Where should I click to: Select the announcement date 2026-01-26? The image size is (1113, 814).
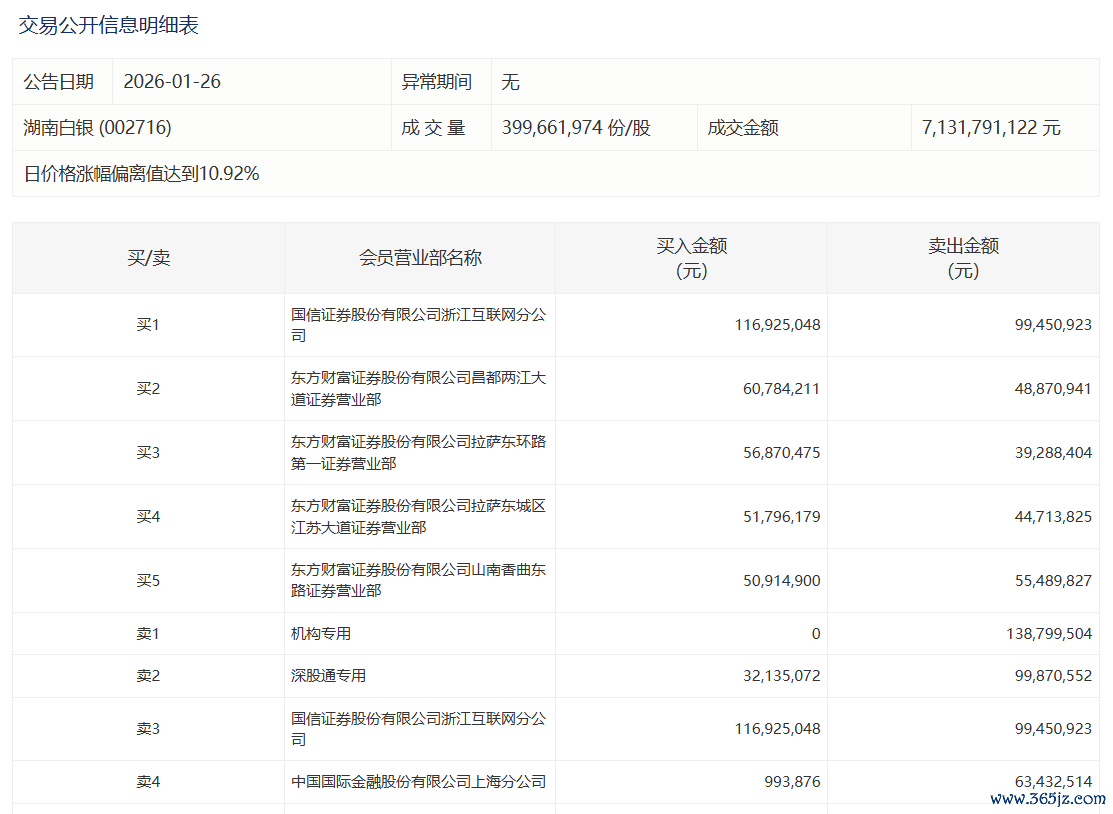pyautogui.click(x=172, y=82)
